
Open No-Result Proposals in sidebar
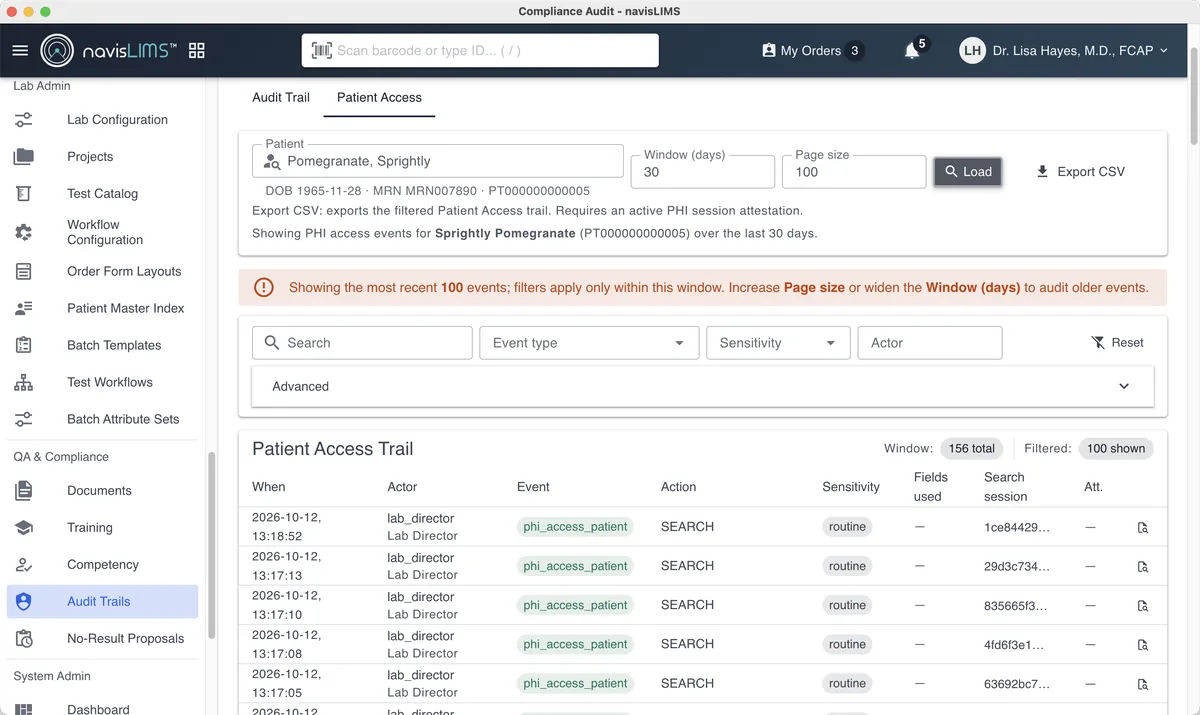[102, 639]
